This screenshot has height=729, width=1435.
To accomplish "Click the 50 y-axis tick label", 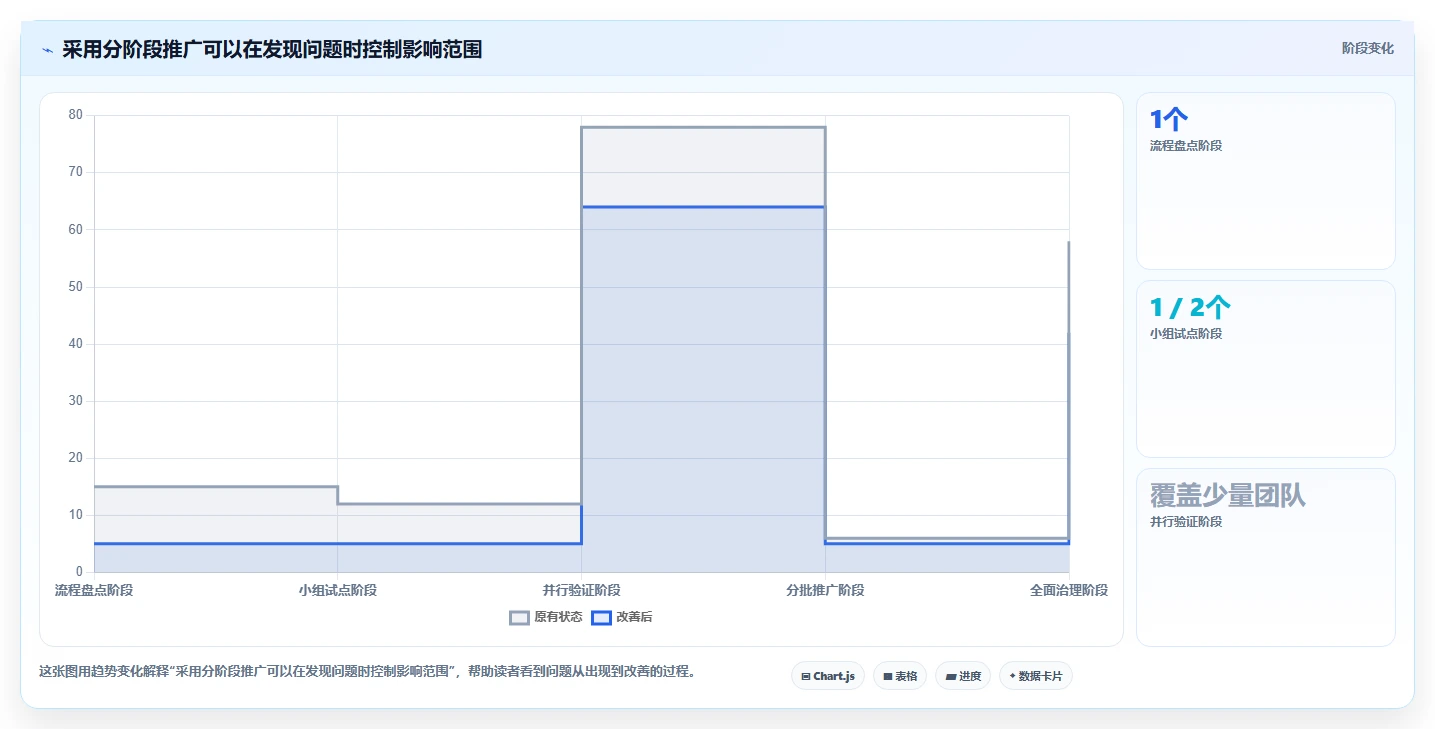I will click(x=76, y=286).
